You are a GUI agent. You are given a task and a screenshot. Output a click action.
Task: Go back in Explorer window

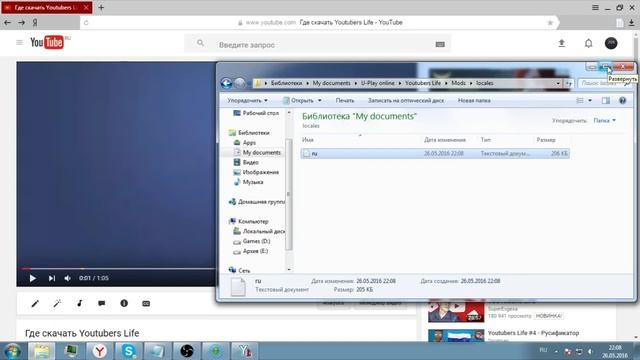[x=227, y=83]
